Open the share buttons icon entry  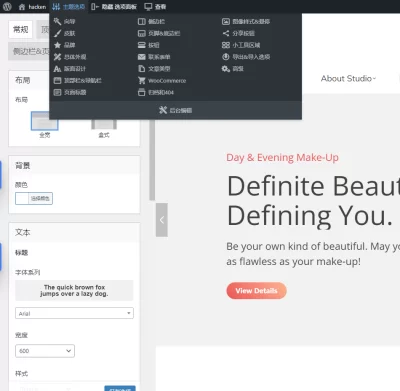(x=226, y=33)
